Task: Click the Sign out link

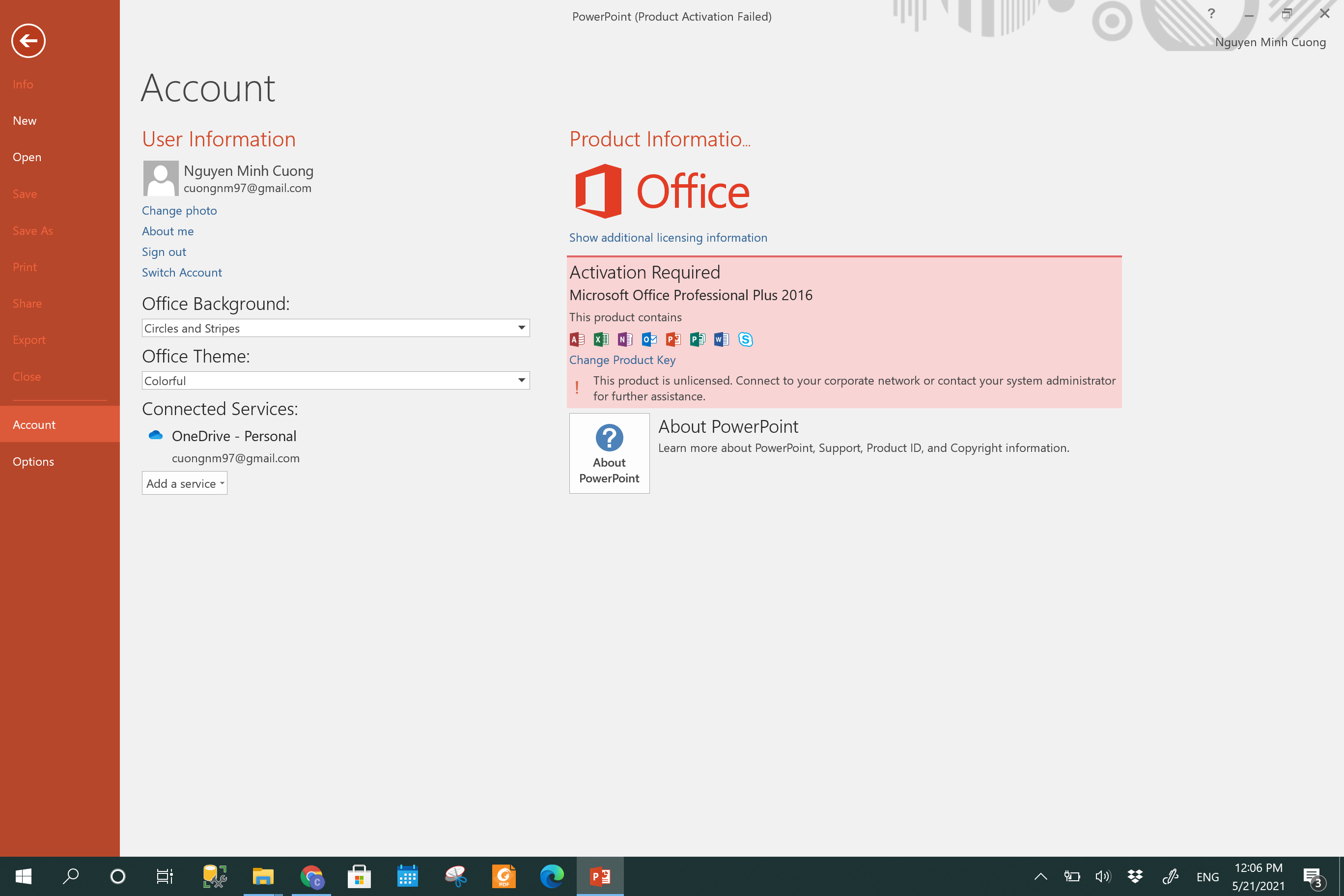Action: [x=164, y=252]
